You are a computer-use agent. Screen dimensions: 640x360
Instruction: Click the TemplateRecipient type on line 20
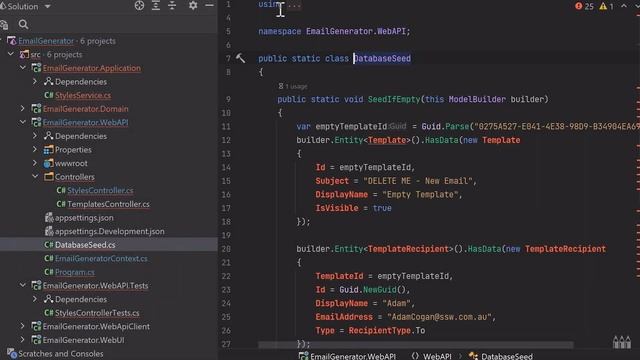tap(408, 249)
